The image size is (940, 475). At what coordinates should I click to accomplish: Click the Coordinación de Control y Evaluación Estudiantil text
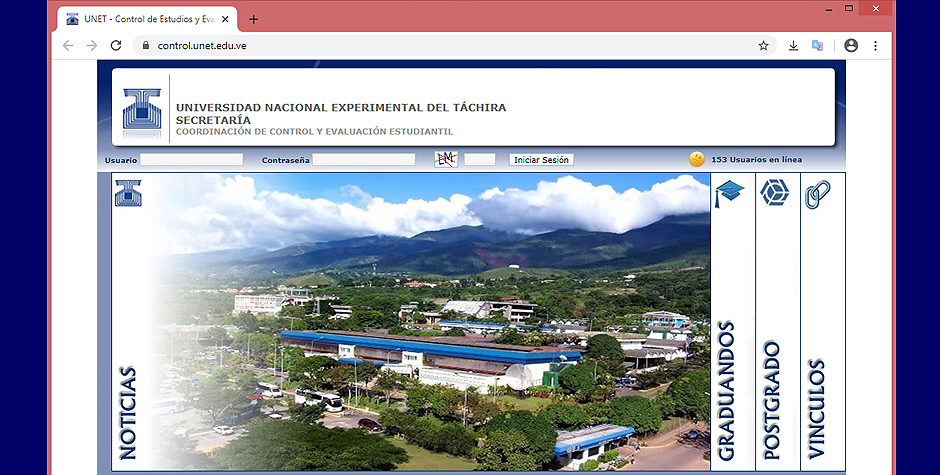(314, 131)
